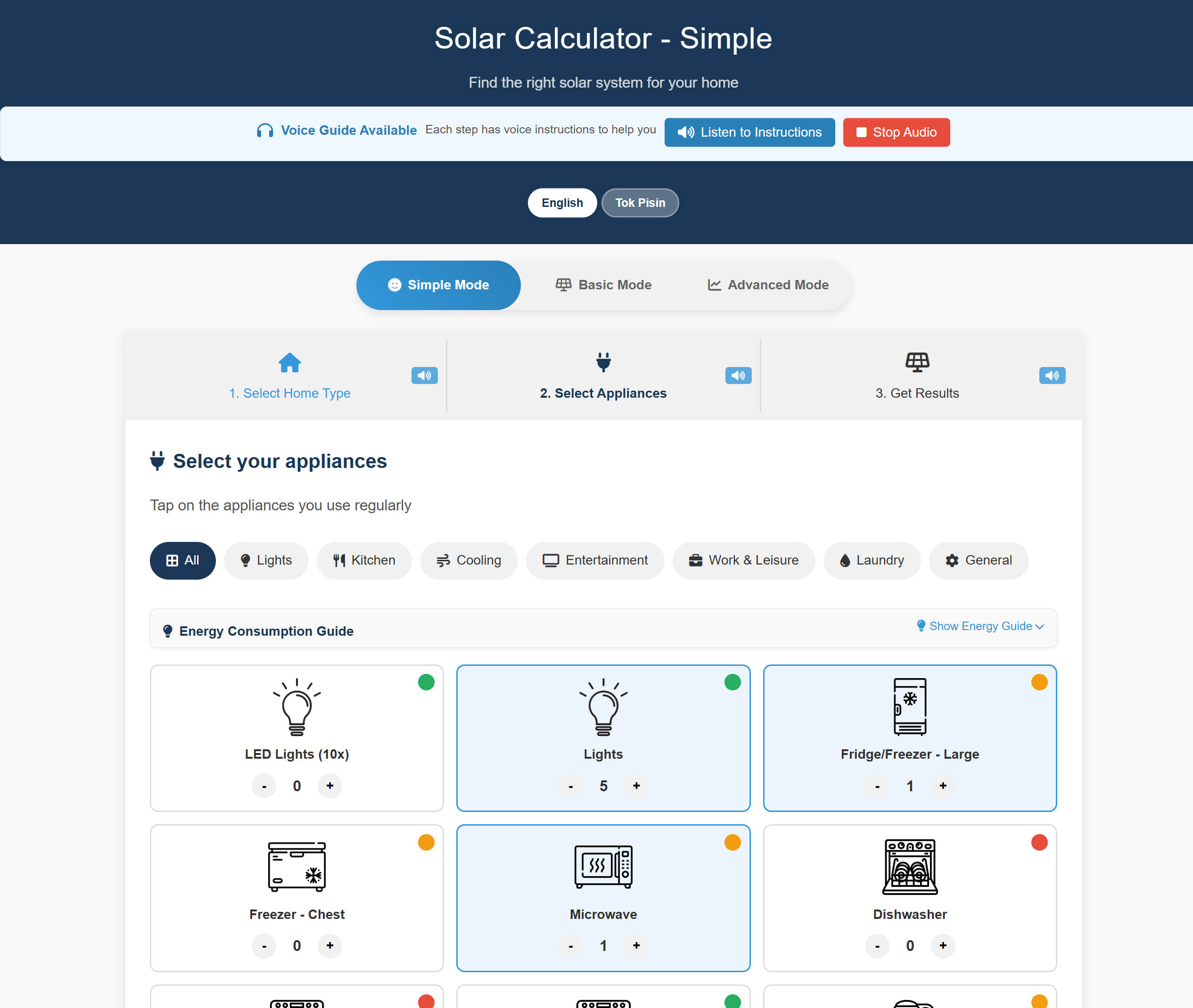Switch to Advanced Mode
Viewport: 1193px width, 1008px height.
768,285
